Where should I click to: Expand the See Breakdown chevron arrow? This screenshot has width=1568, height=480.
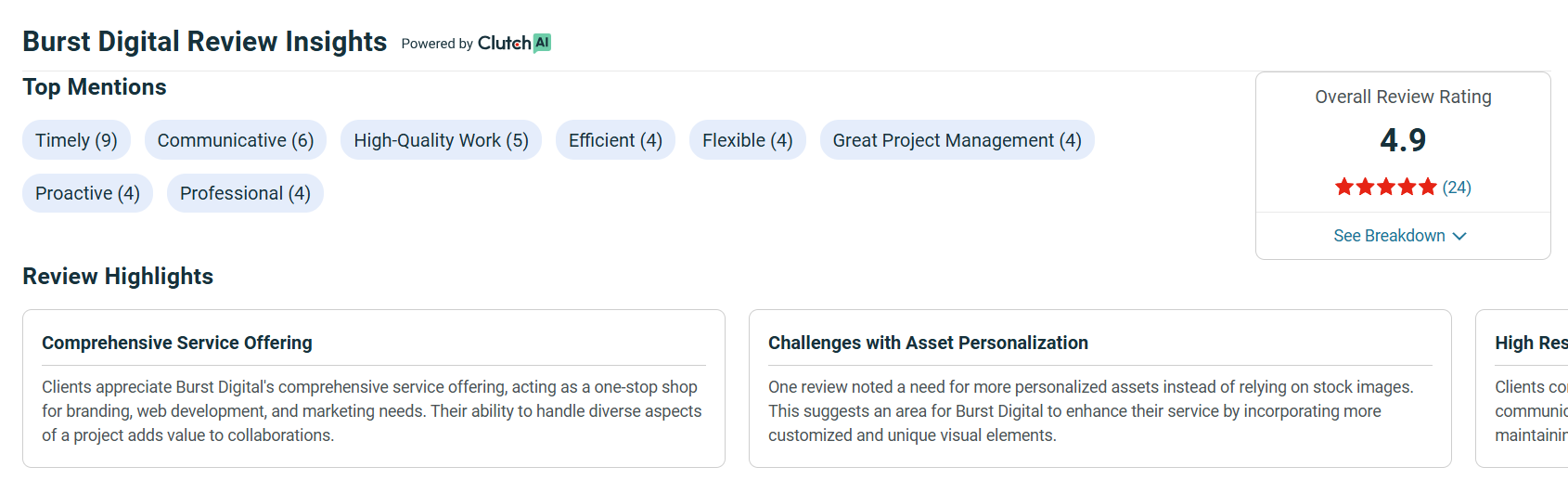click(x=1459, y=236)
